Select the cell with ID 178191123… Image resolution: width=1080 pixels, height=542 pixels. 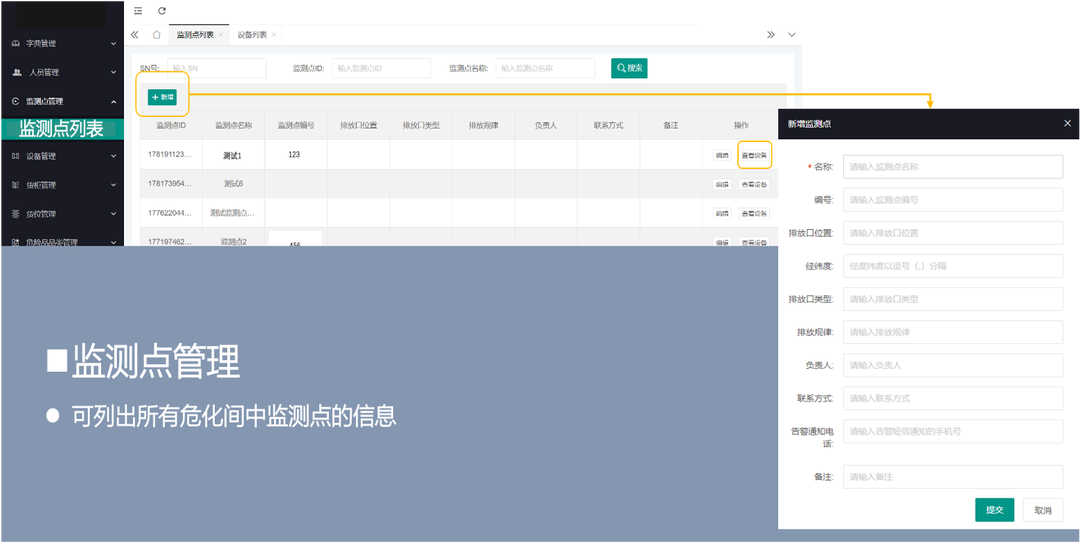tap(171, 155)
